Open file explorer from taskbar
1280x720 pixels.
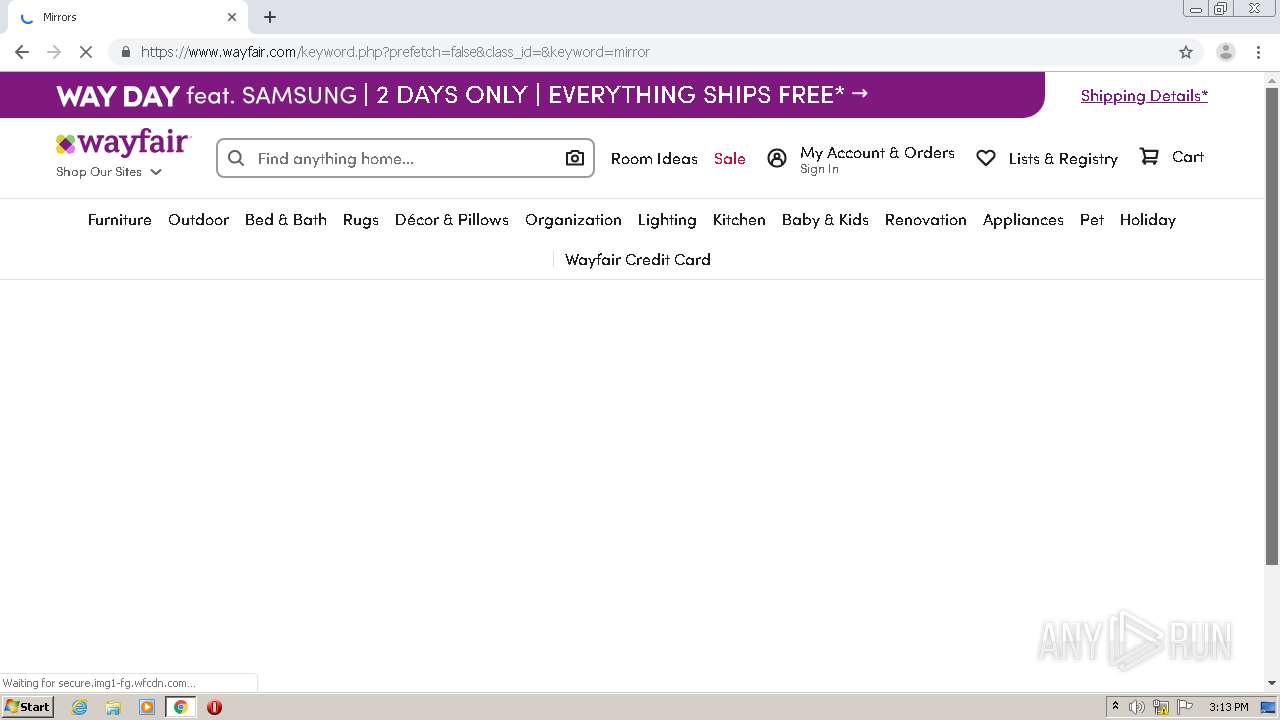tap(113, 707)
